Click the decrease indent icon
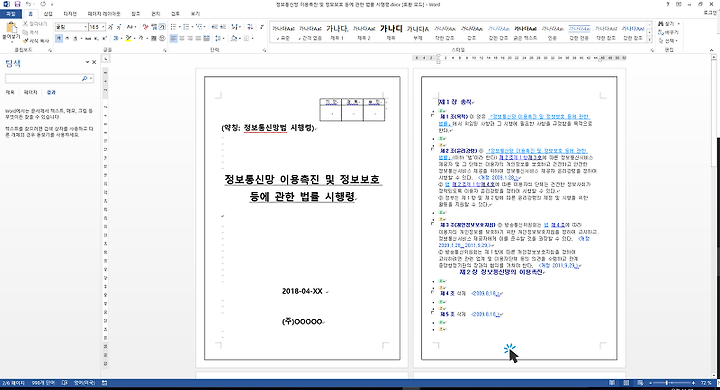 [214, 27]
